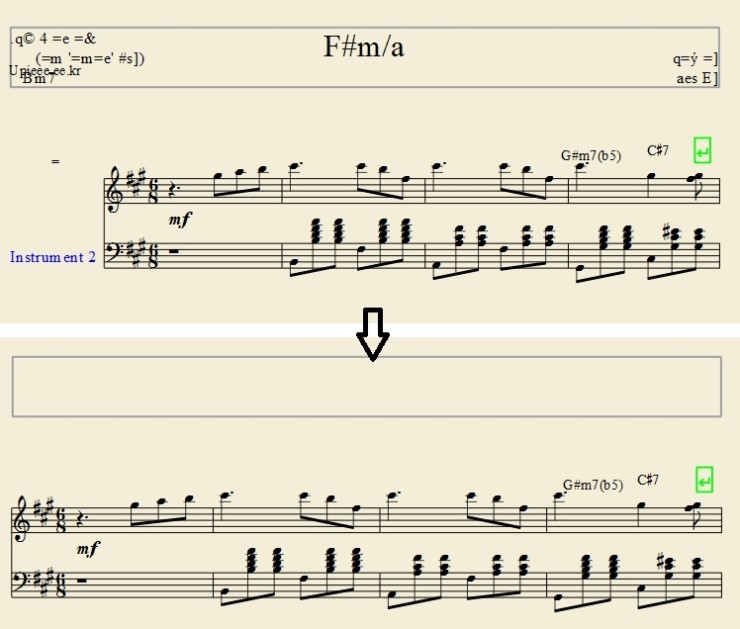The height and width of the screenshot is (629, 740).
Task: Click the downward arrow between the scores
Action: (373, 335)
